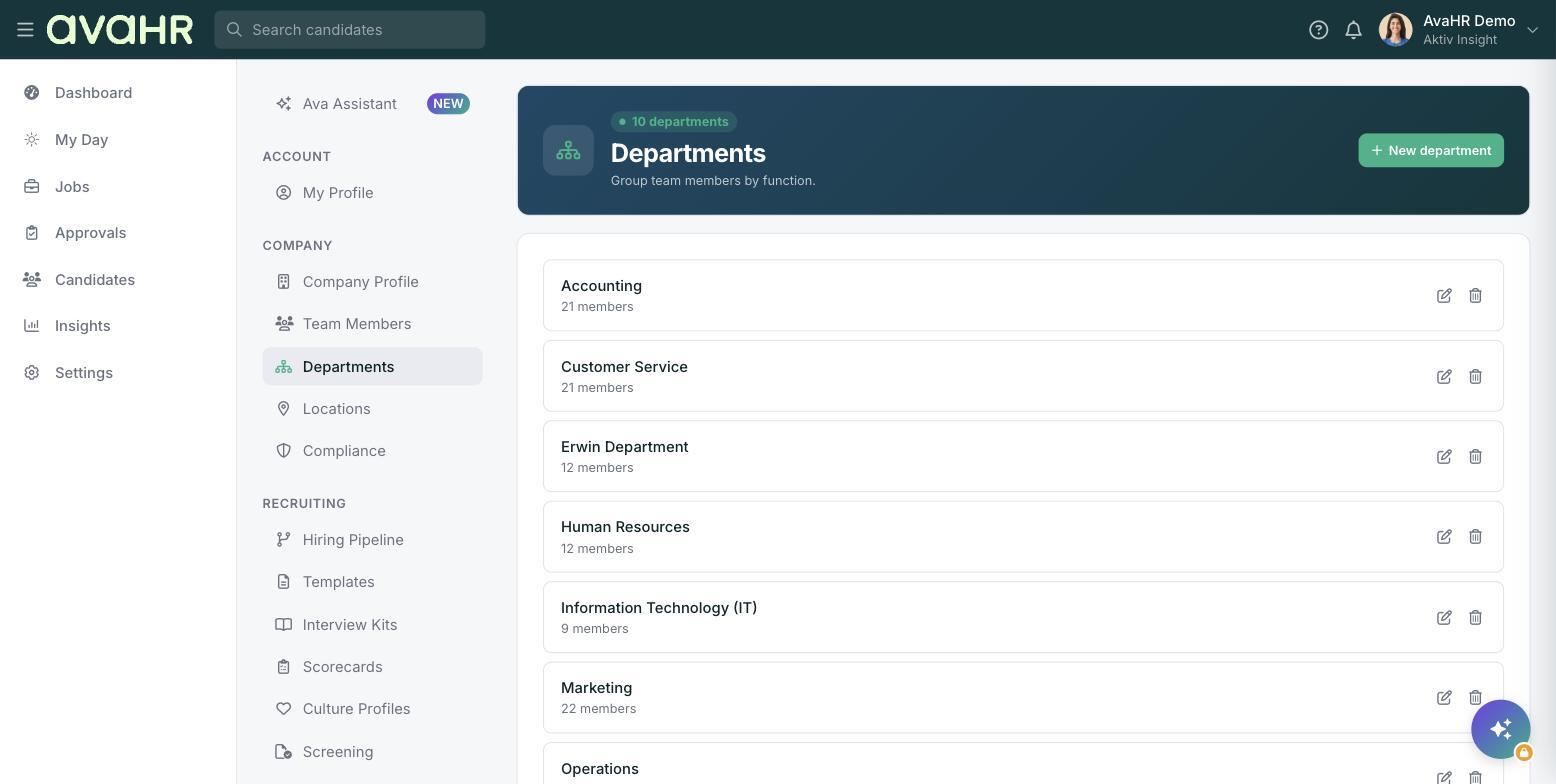Click the 10 departments badge
This screenshot has height=784, width=1556.
click(x=674, y=122)
